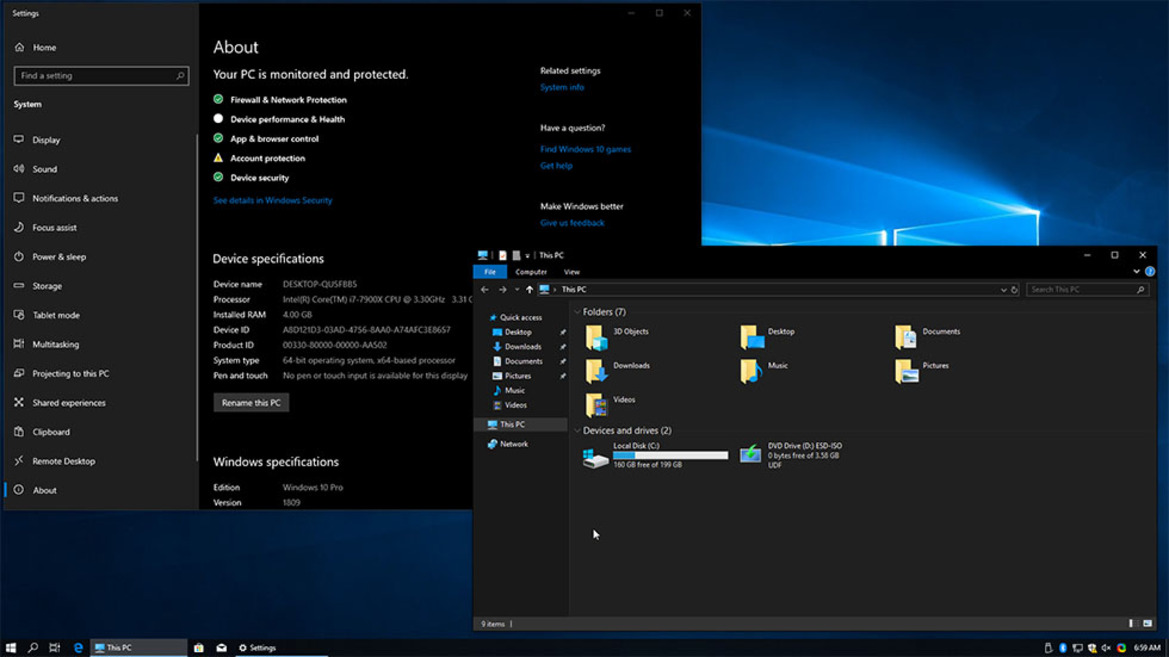1169x657 pixels.
Task: Click the muted volume tray icon
Action: click(1106, 647)
